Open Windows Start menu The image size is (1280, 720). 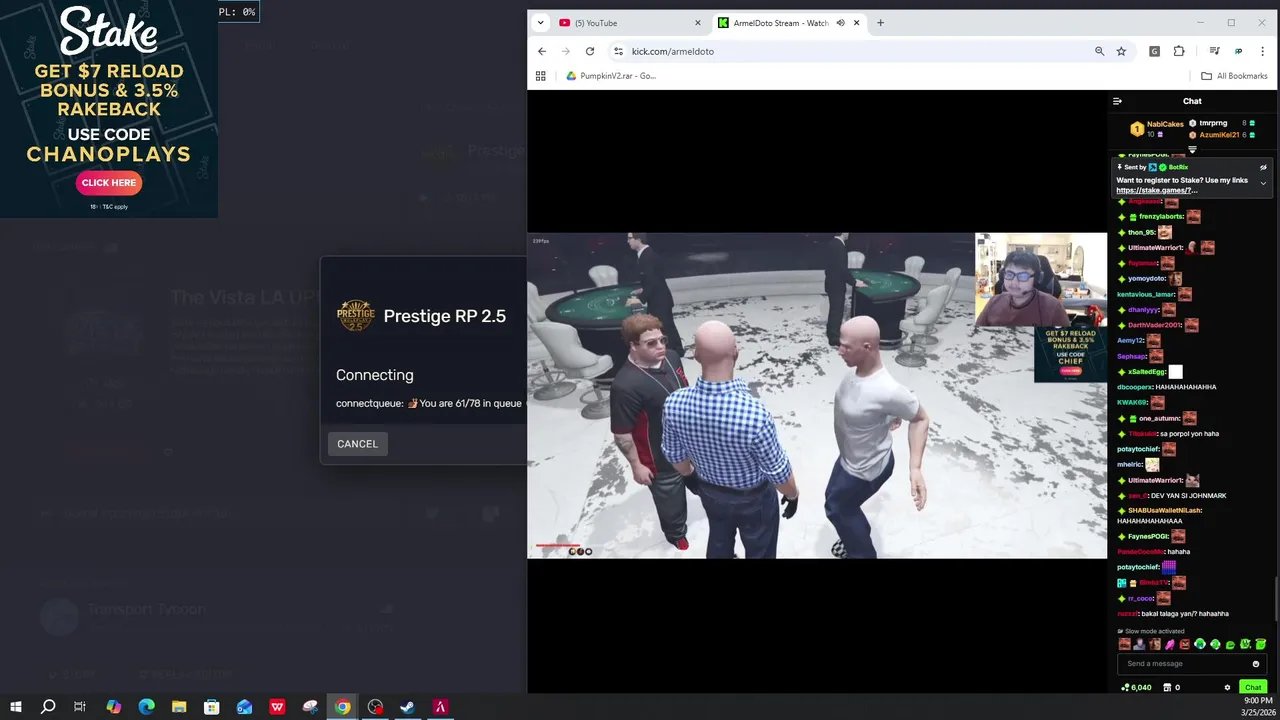tap(15, 707)
